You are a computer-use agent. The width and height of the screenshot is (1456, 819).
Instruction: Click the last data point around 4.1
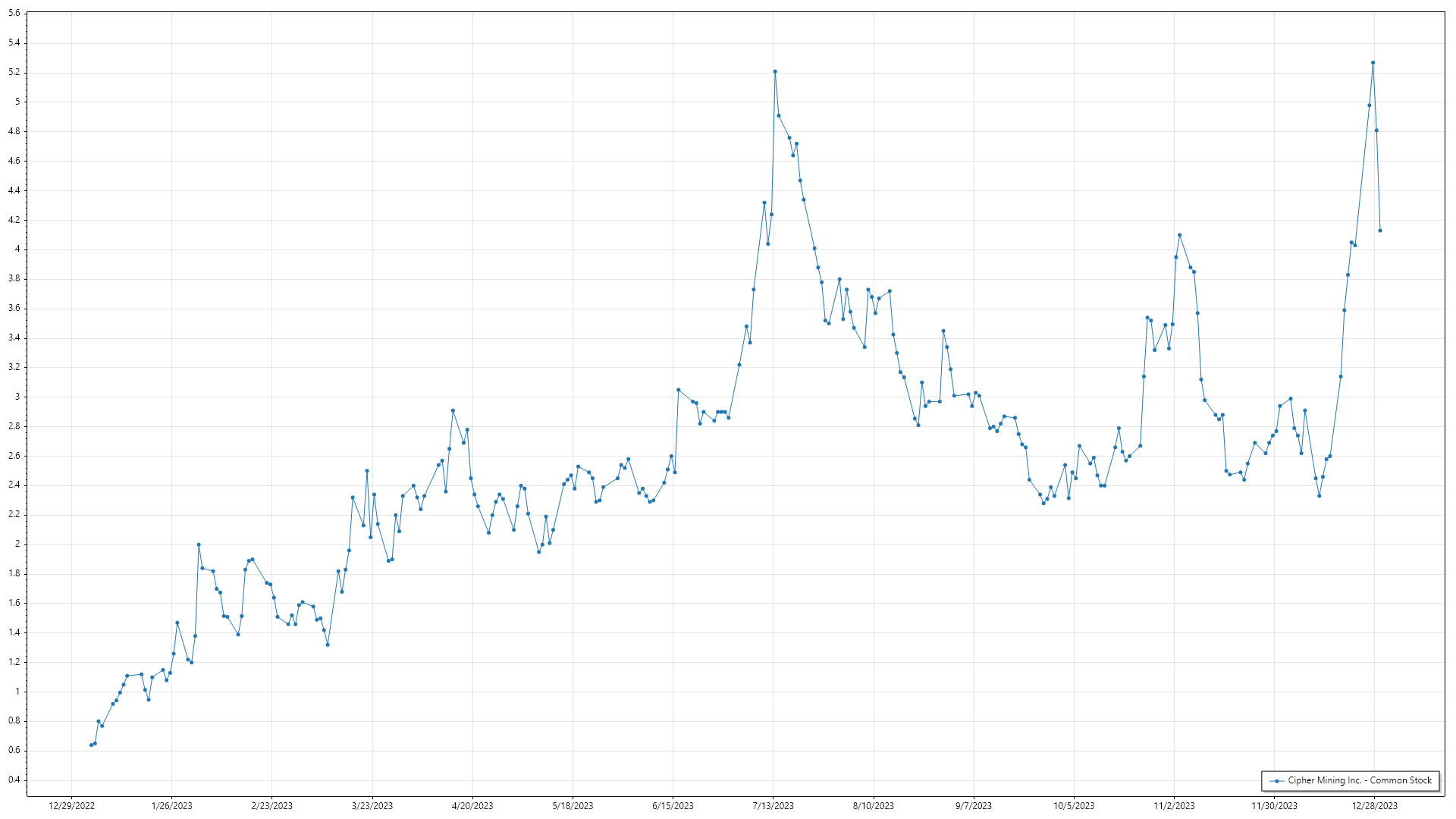pos(1380,231)
